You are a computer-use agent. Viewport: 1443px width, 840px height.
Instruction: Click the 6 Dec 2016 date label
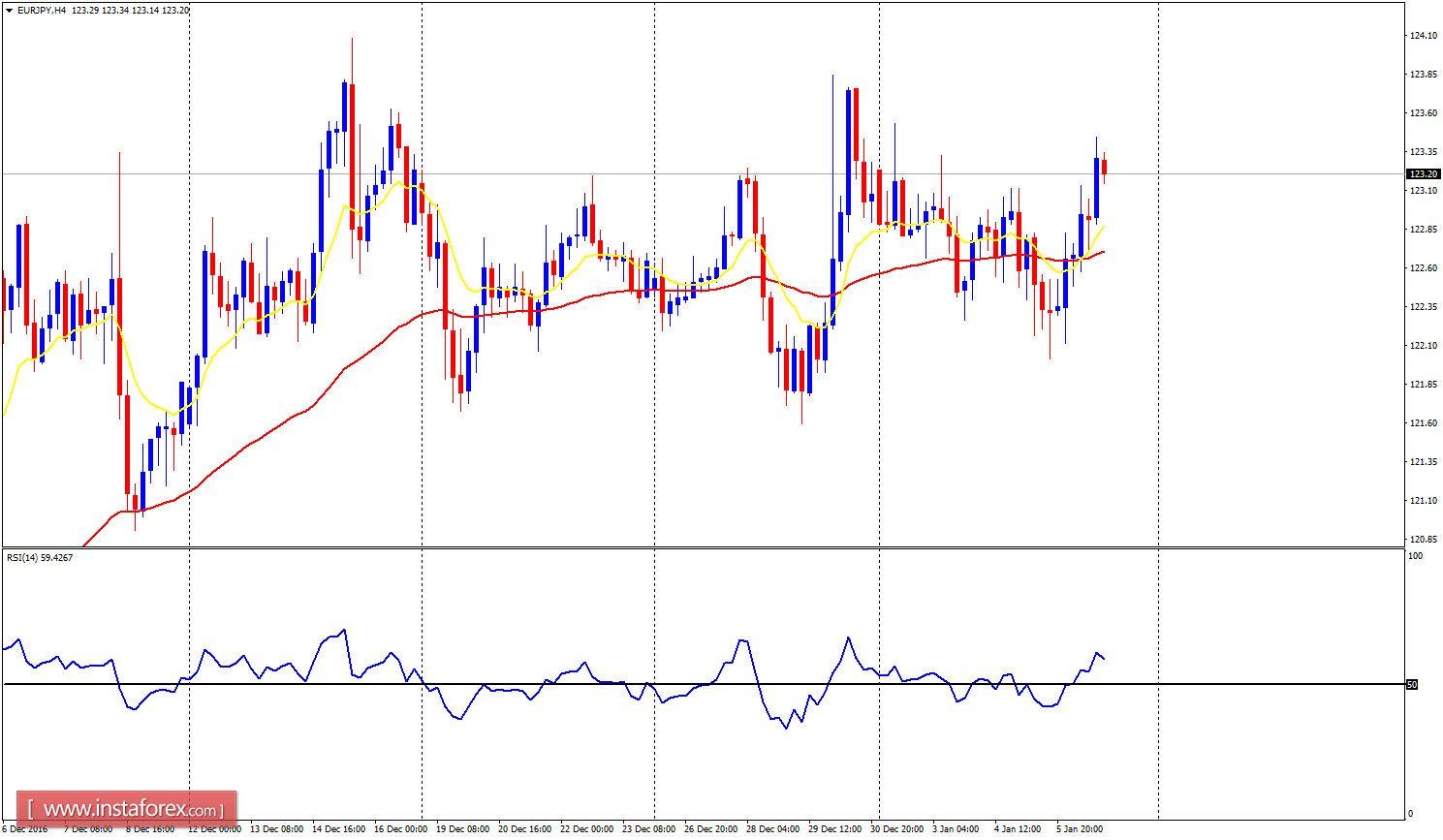25,829
